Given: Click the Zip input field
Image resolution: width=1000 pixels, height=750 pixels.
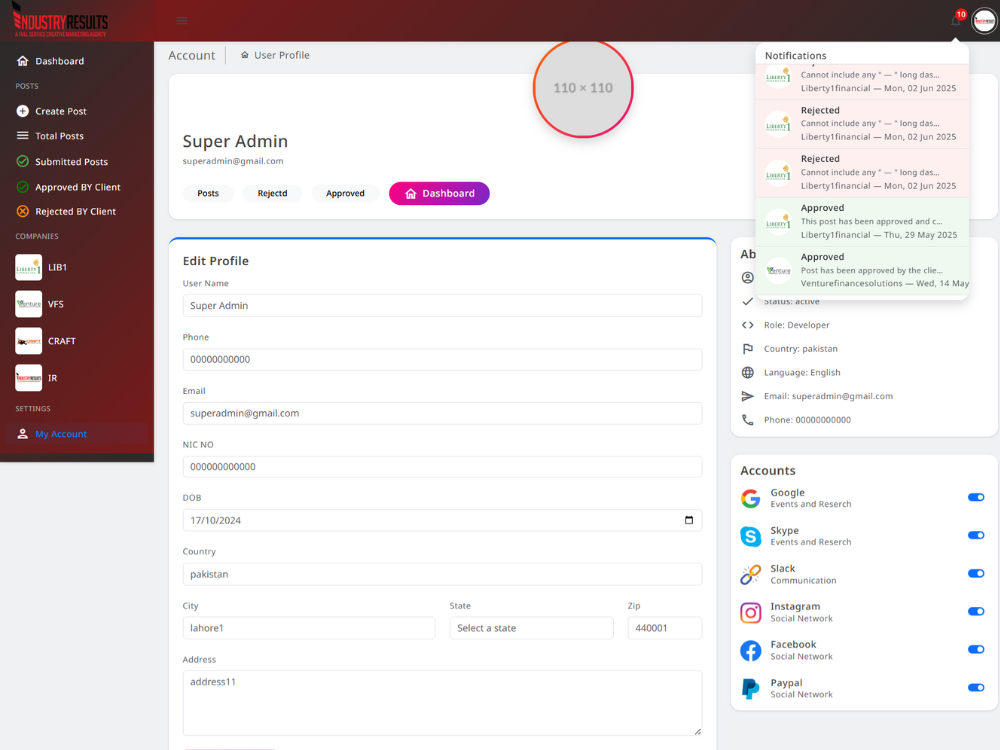Looking at the screenshot, I should (x=665, y=628).
